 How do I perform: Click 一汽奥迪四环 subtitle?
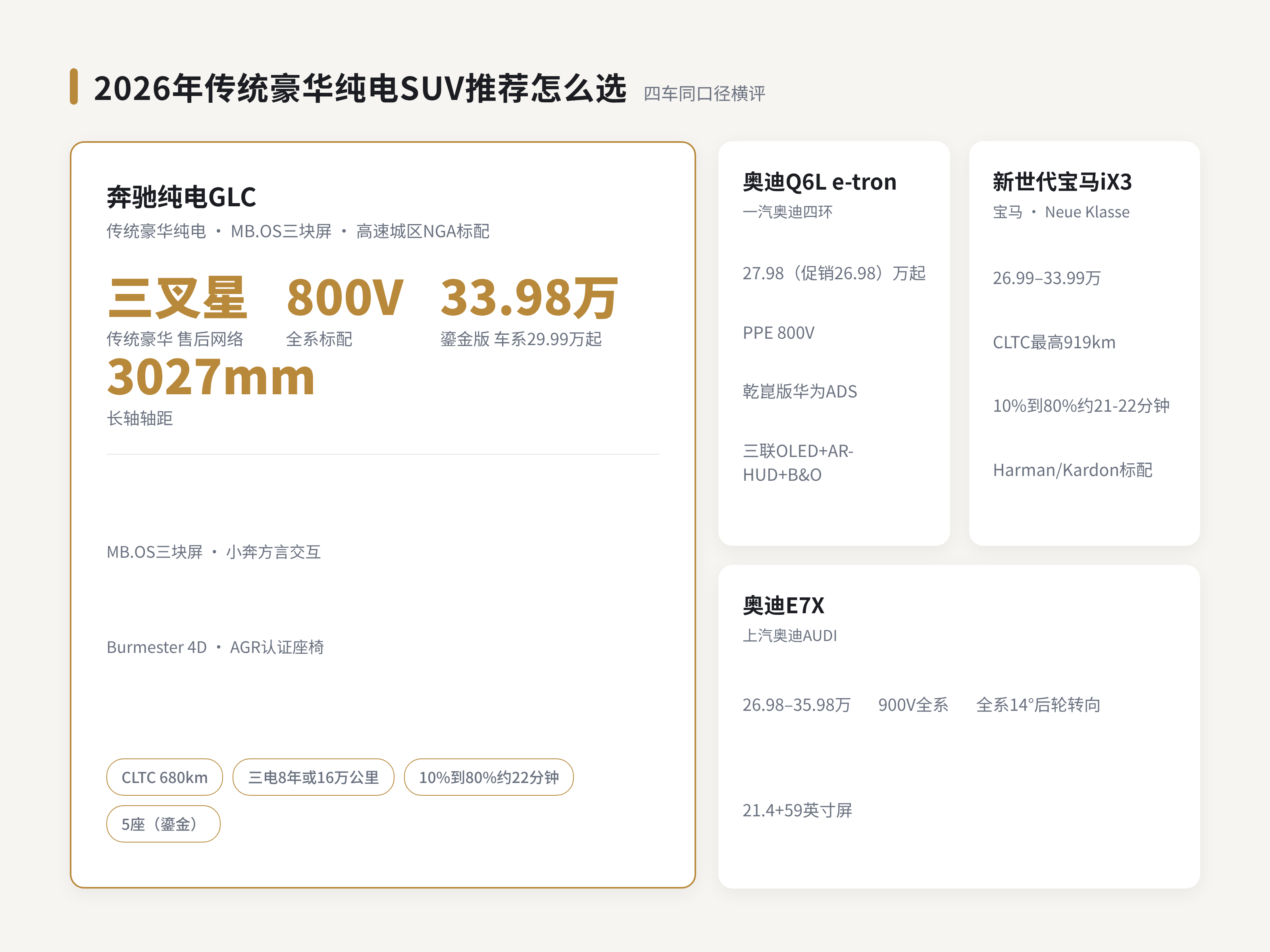(787, 212)
